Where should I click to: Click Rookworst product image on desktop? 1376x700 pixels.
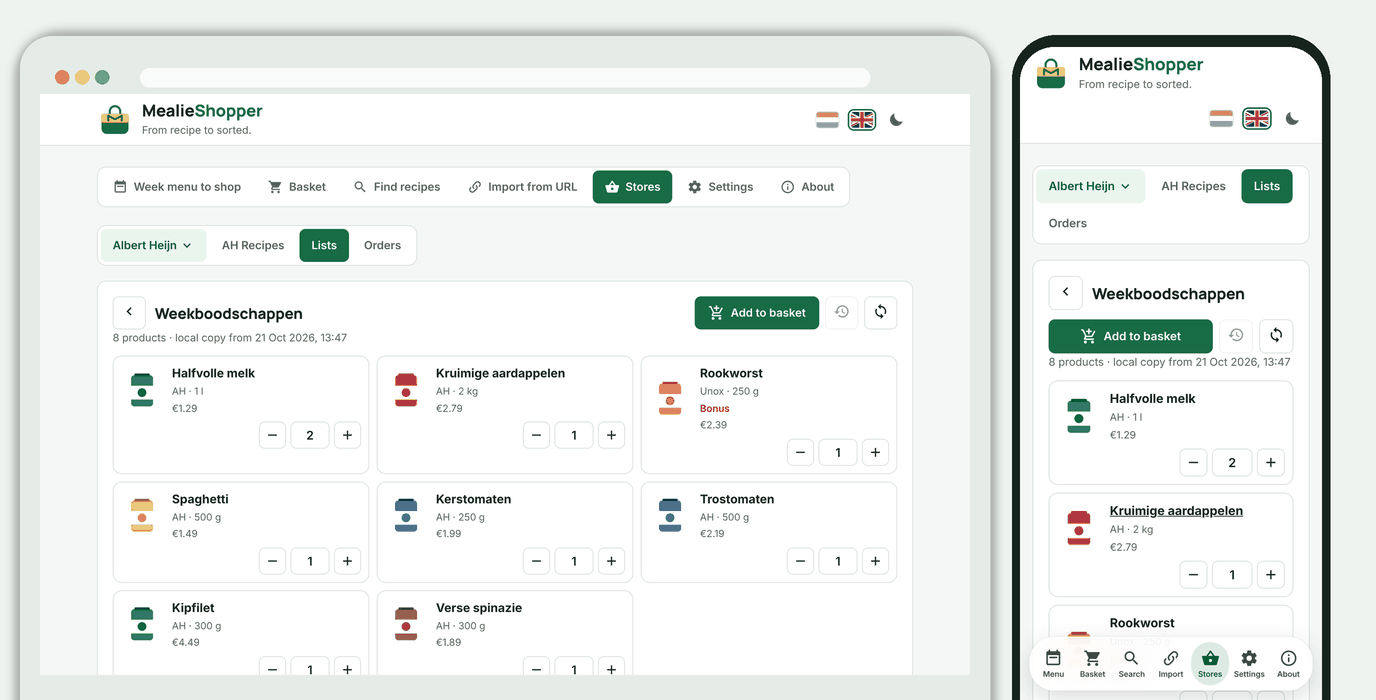click(670, 398)
